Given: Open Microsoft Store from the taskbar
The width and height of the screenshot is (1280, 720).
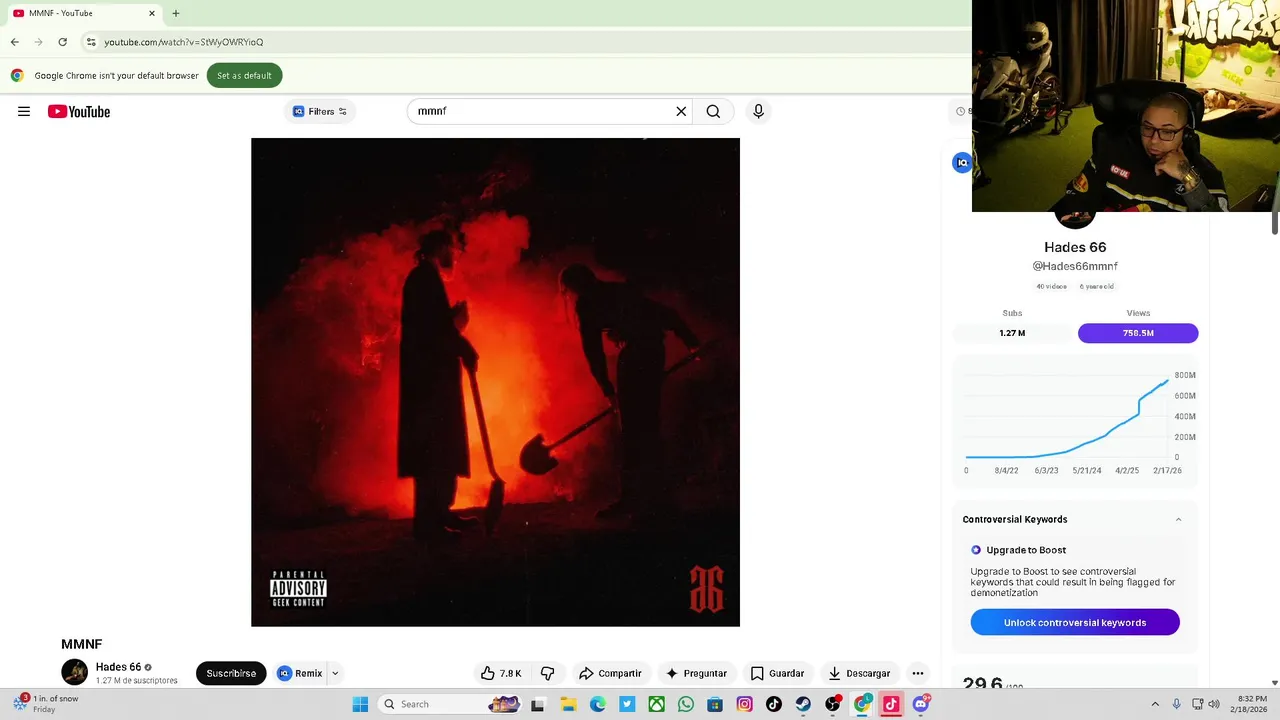Looking at the screenshot, I should (x=715, y=704).
